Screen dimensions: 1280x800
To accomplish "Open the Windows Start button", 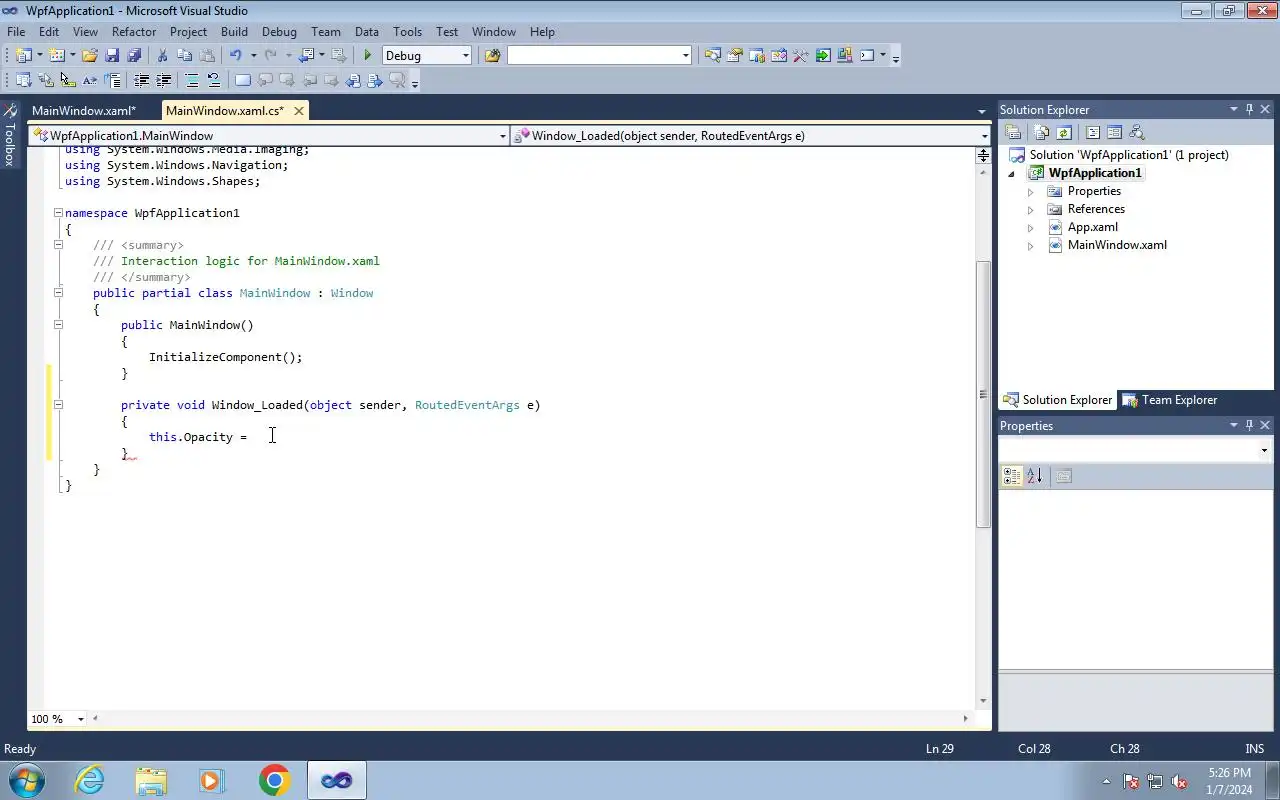I will tap(26, 780).
